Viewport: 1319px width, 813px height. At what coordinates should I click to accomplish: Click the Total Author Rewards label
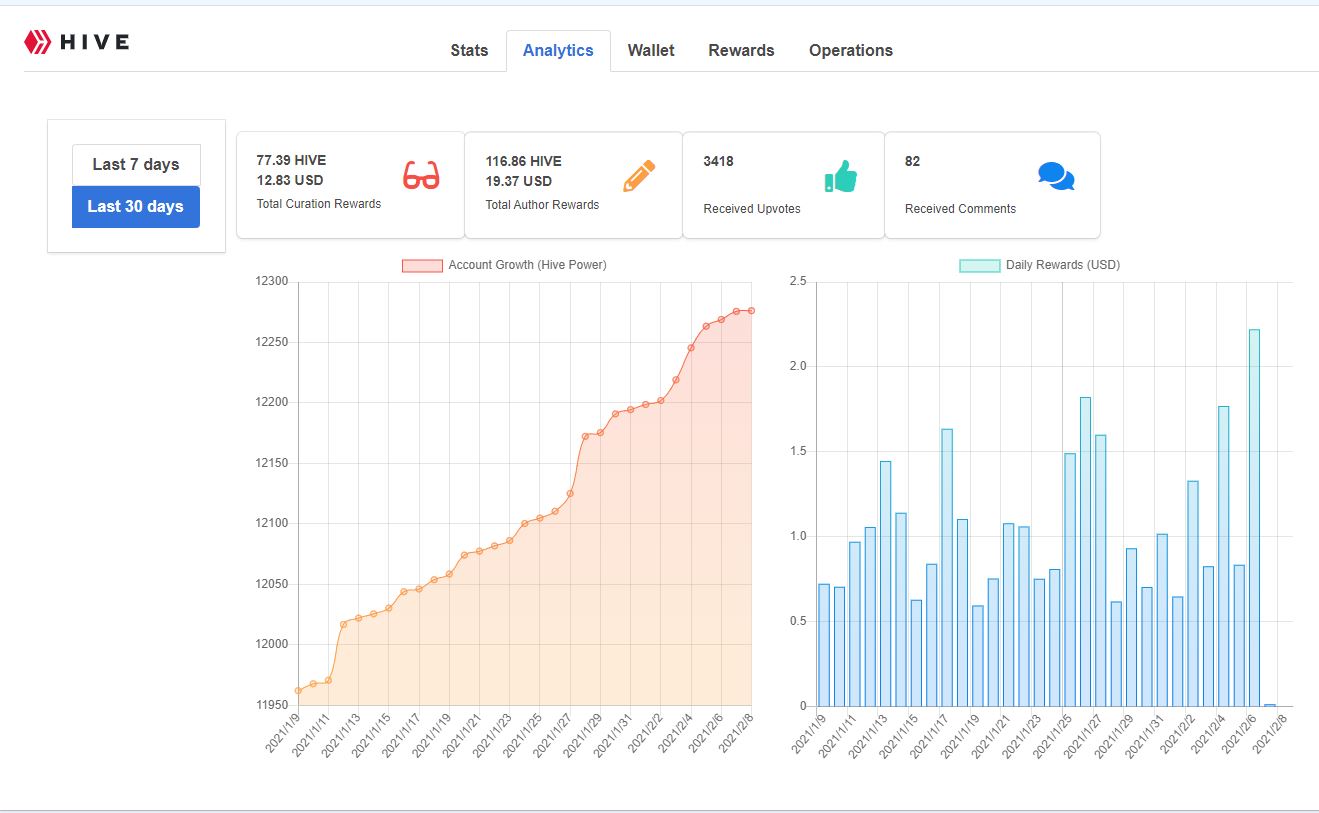(542, 205)
